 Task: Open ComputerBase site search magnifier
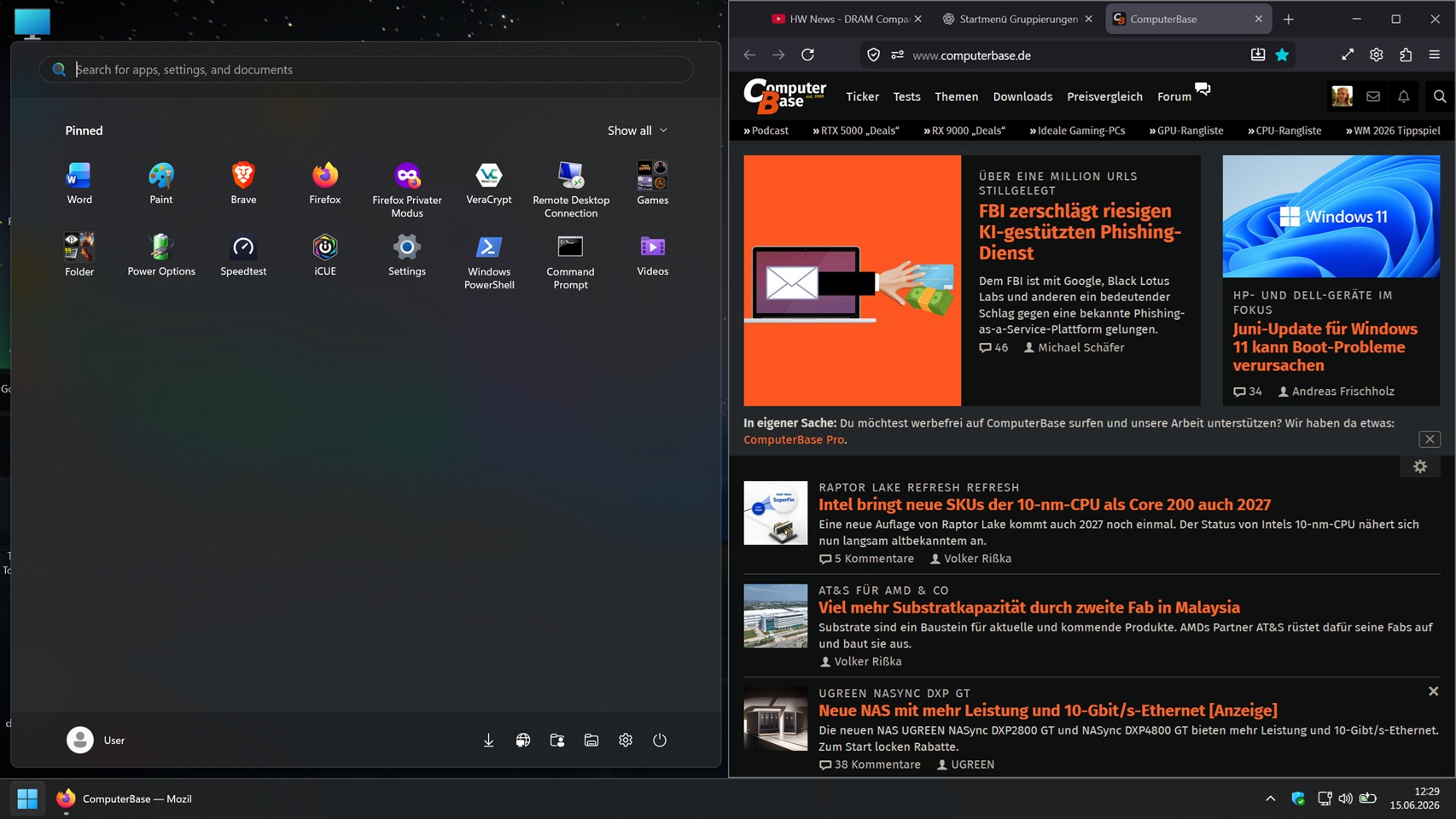point(1440,96)
